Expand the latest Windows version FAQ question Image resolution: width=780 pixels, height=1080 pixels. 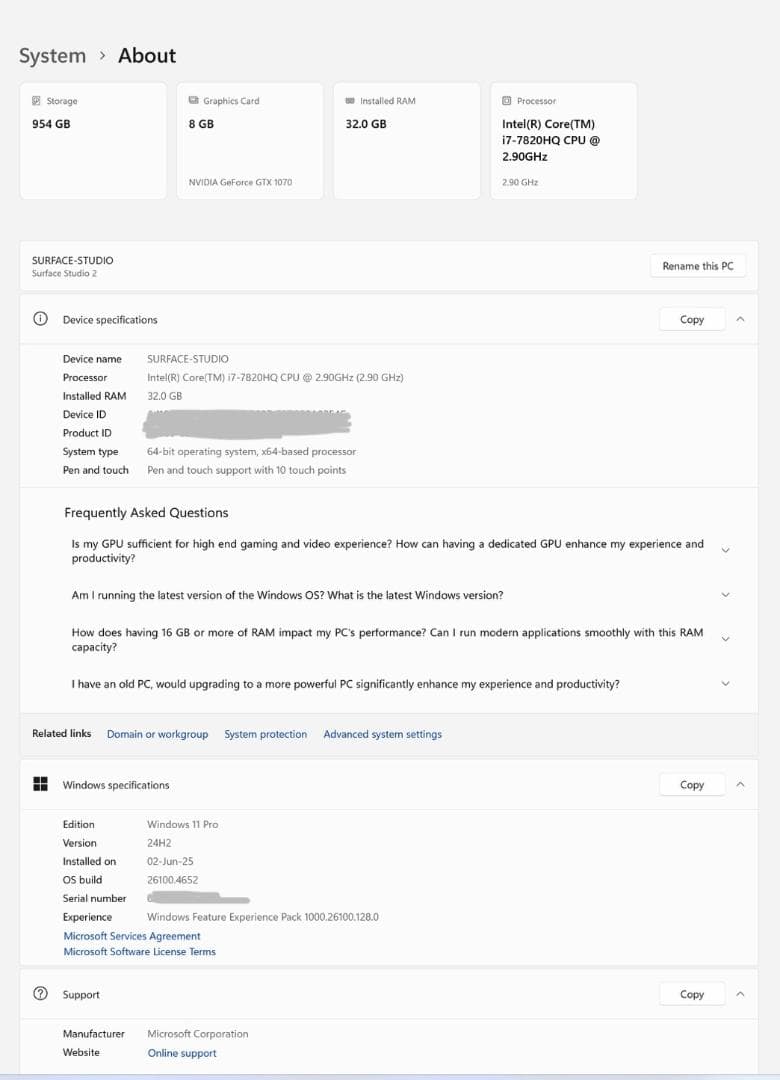pos(725,594)
